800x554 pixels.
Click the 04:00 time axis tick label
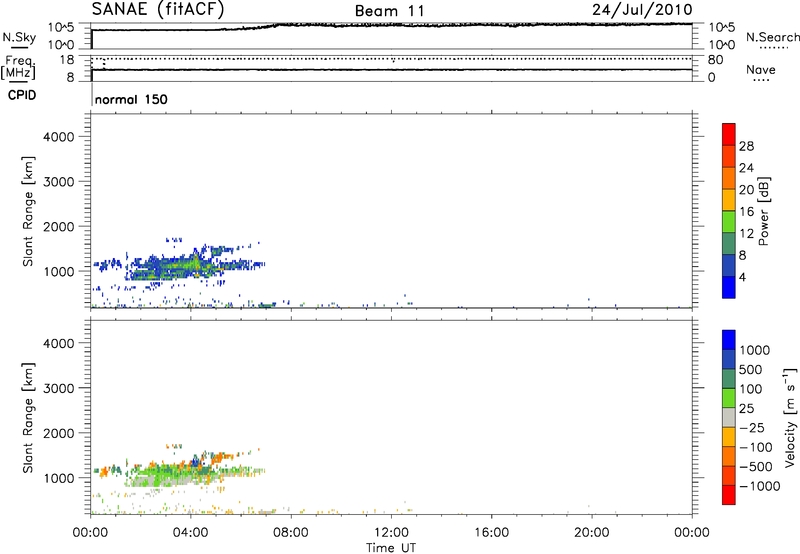[x=191, y=531]
